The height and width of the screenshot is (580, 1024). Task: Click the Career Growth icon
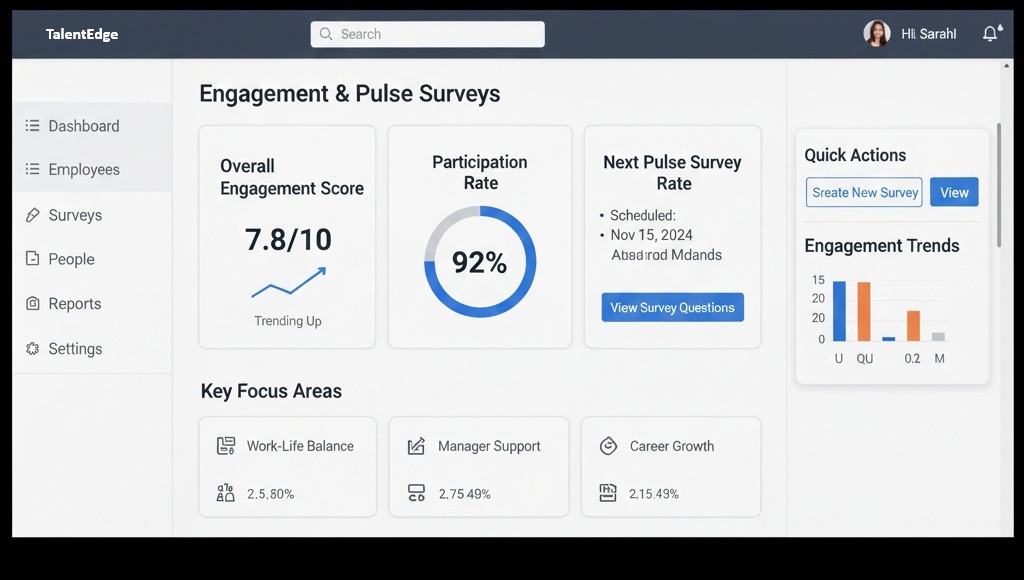608,446
